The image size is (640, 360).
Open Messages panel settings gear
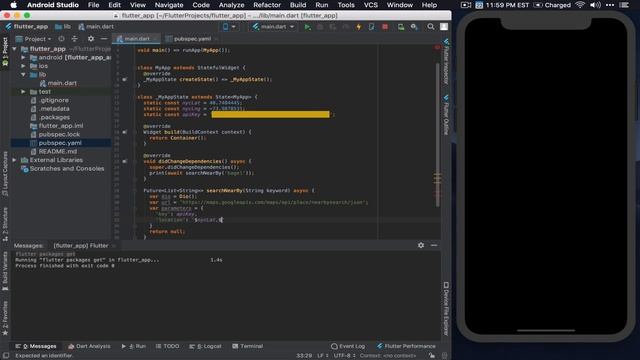pos(421,245)
